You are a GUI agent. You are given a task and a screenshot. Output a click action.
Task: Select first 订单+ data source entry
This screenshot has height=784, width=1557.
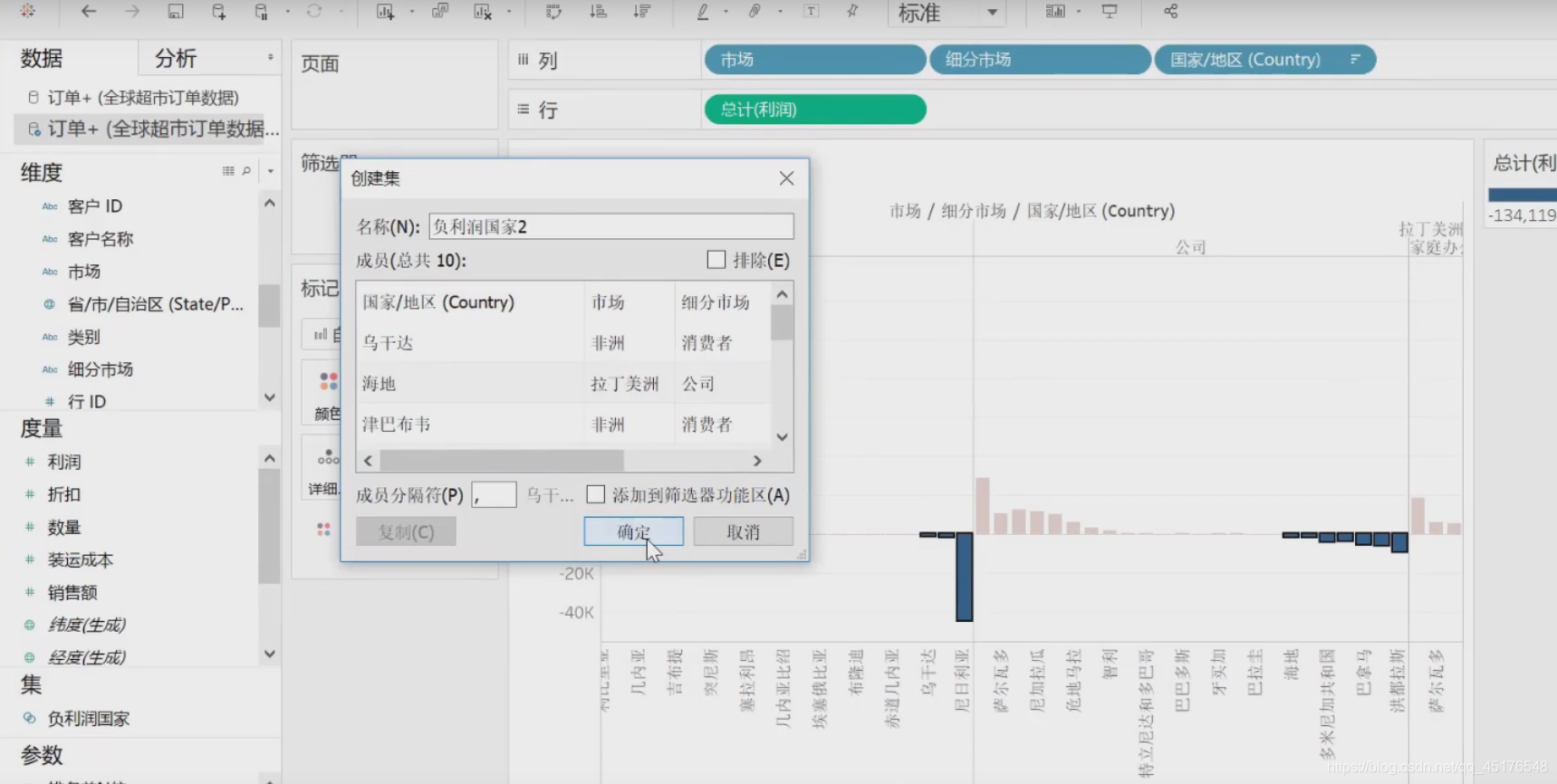tap(143, 97)
